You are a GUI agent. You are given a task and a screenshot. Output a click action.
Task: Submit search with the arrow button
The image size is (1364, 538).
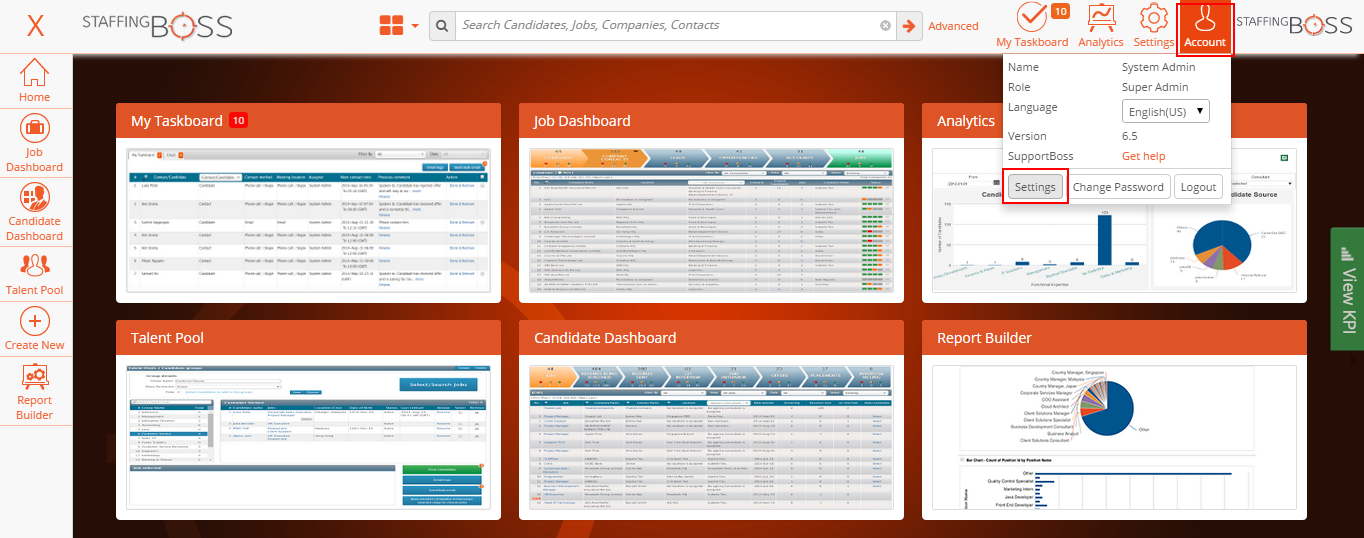pos(909,26)
